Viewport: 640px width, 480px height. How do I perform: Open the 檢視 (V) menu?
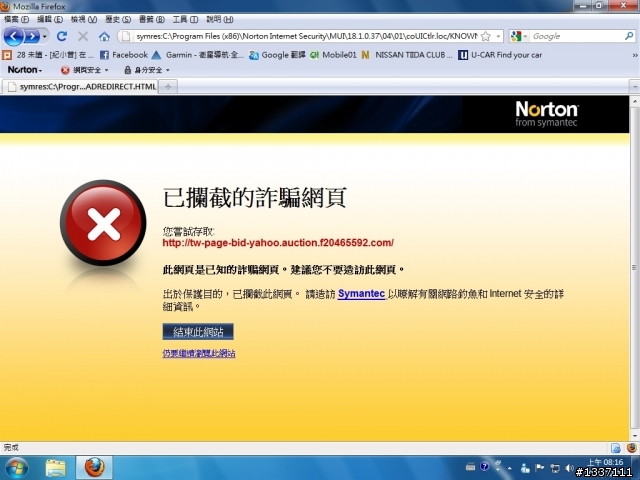coord(84,19)
